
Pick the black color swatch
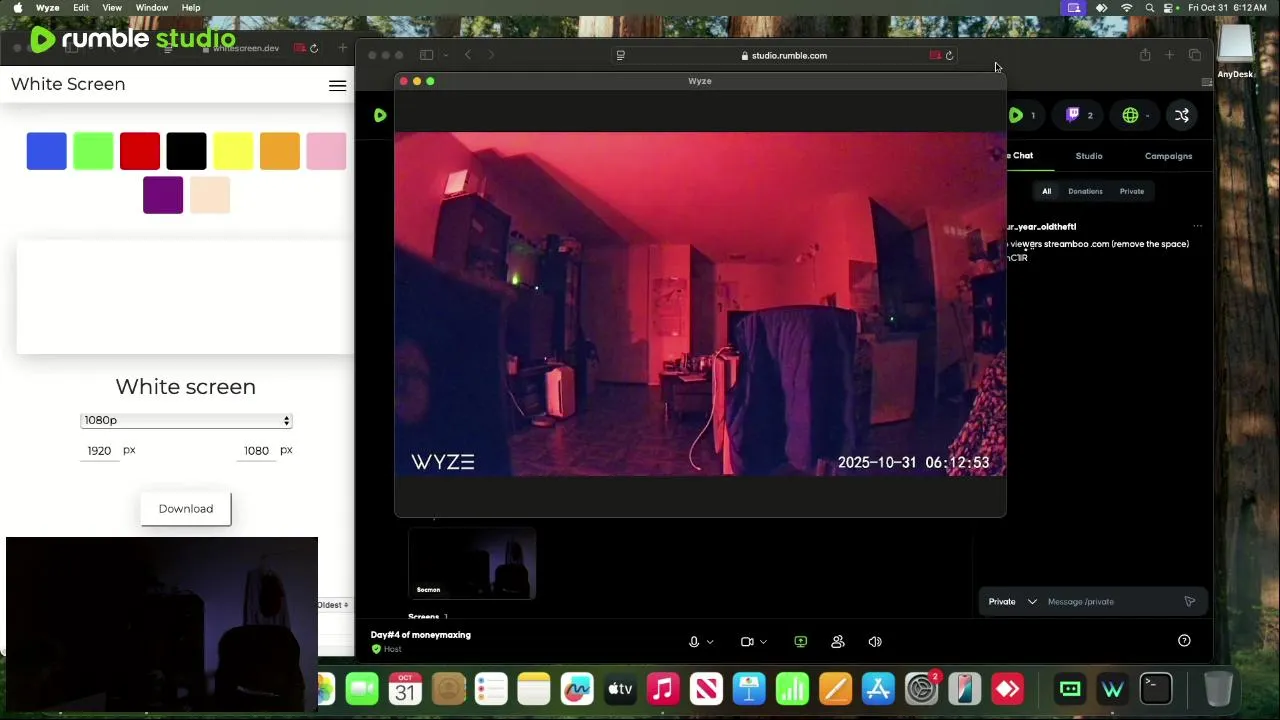[x=186, y=151]
